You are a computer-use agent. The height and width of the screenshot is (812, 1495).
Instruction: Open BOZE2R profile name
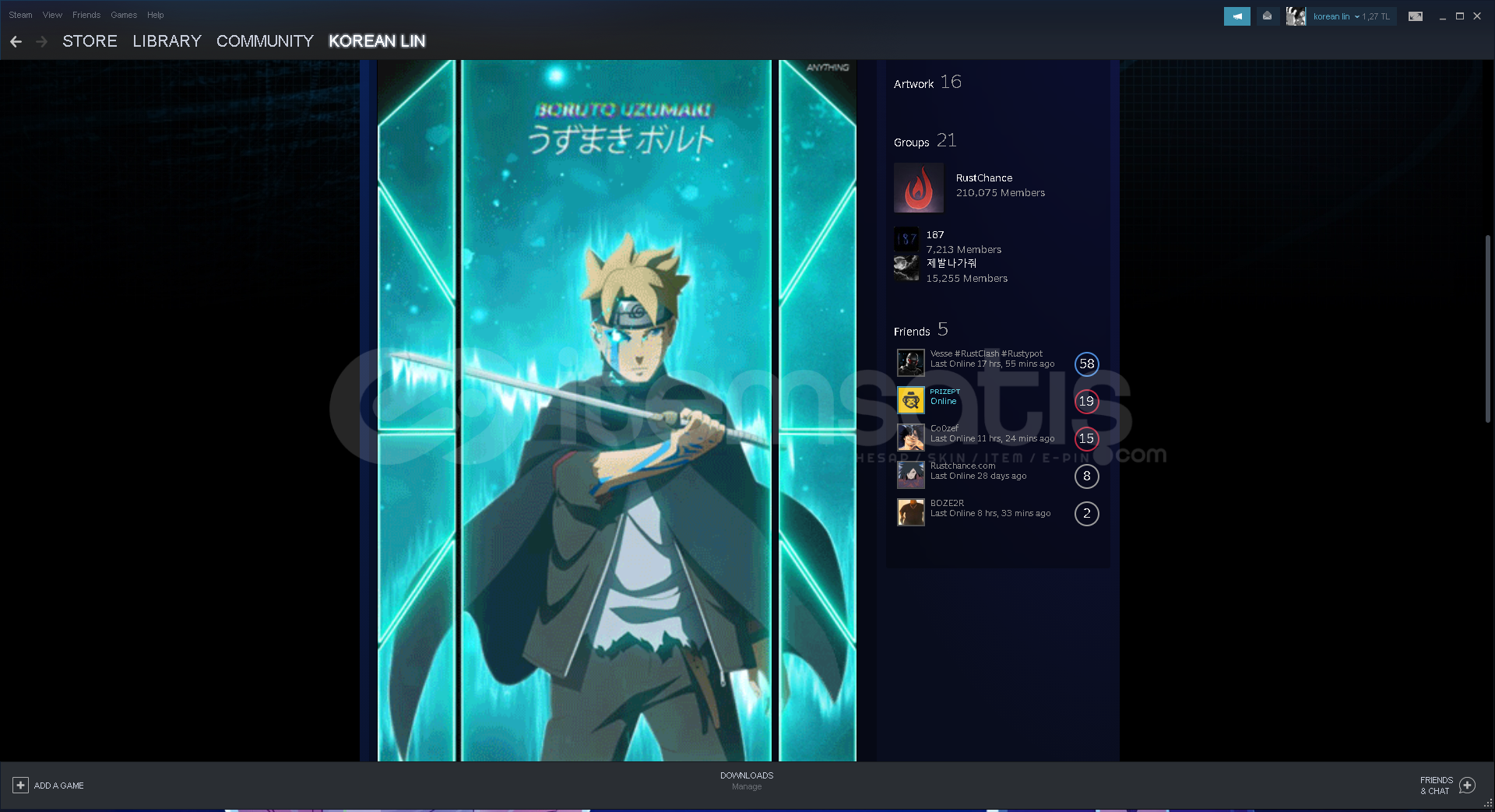point(947,503)
